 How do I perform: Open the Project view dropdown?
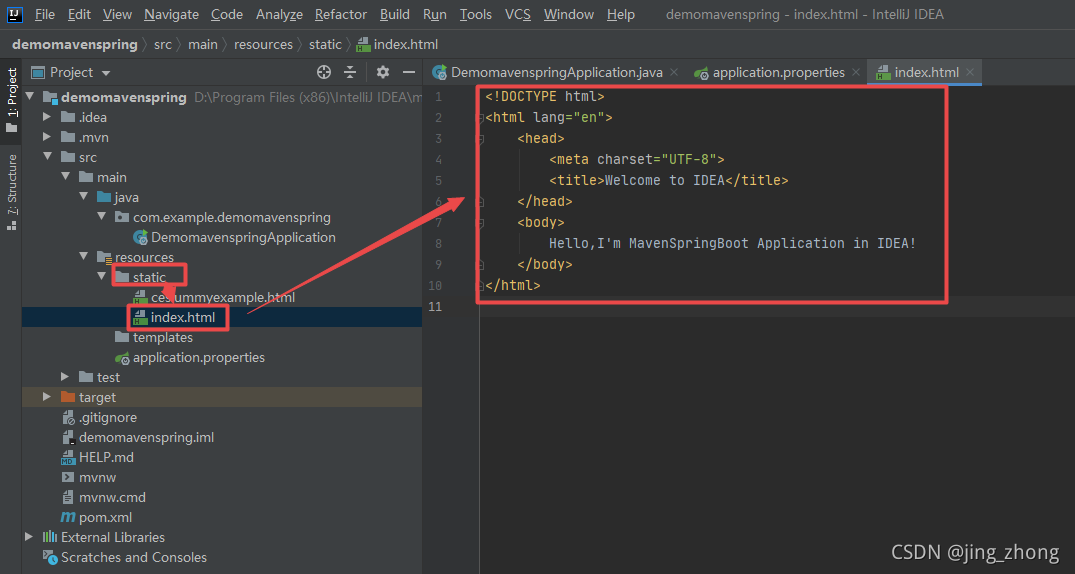click(106, 73)
